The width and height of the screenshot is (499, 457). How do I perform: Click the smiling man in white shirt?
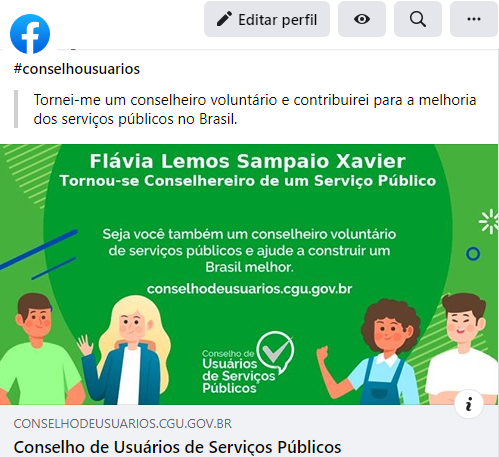click(462, 349)
